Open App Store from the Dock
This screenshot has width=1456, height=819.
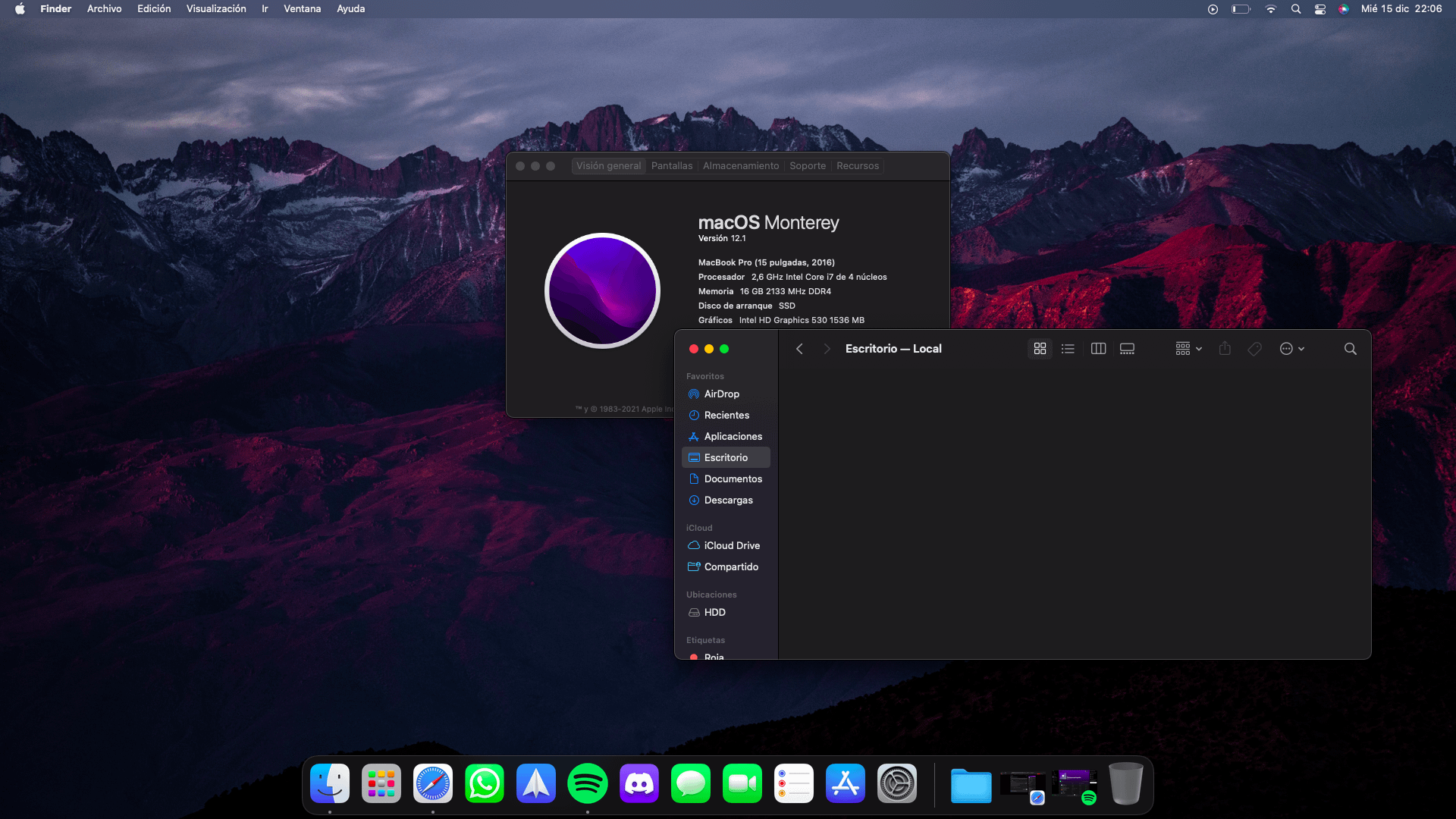click(846, 783)
